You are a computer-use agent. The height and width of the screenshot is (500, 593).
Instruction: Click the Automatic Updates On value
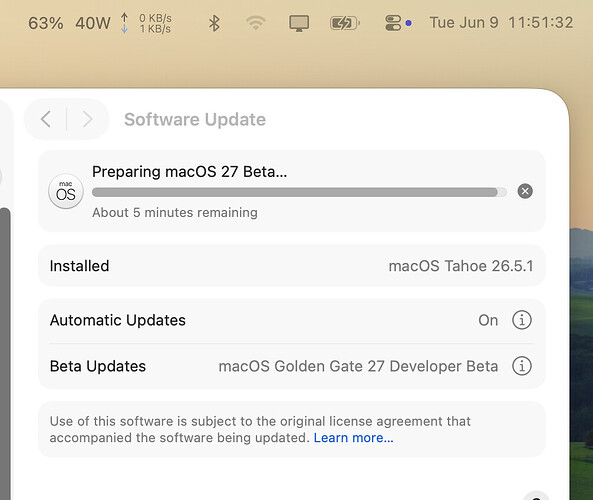coord(488,320)
